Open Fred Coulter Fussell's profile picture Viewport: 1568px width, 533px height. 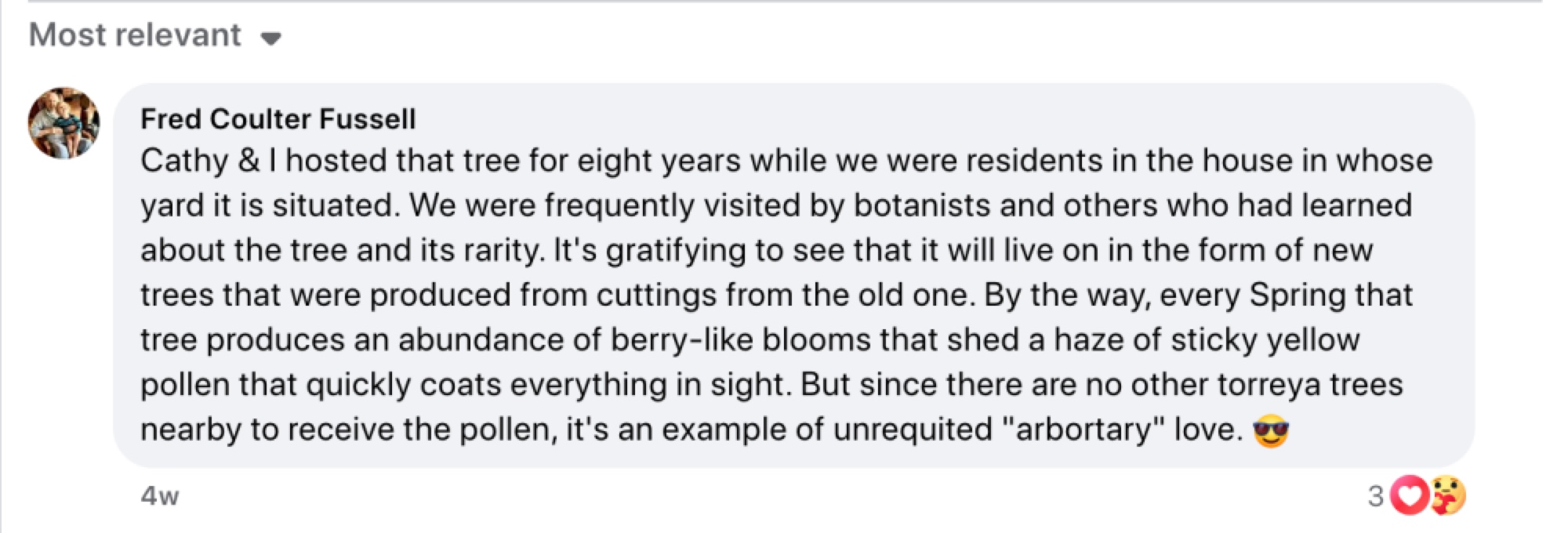coord(64,123)
